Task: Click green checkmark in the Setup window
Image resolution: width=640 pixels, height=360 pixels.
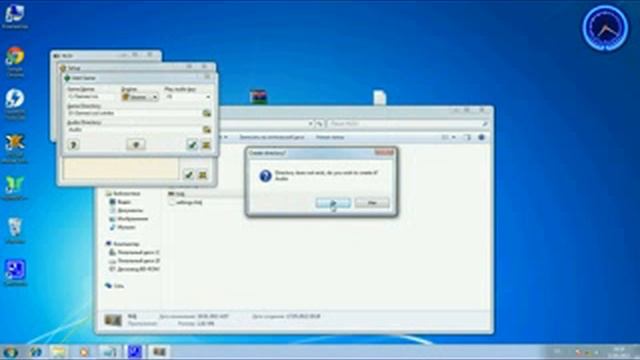Action: (x=189, y=175)
